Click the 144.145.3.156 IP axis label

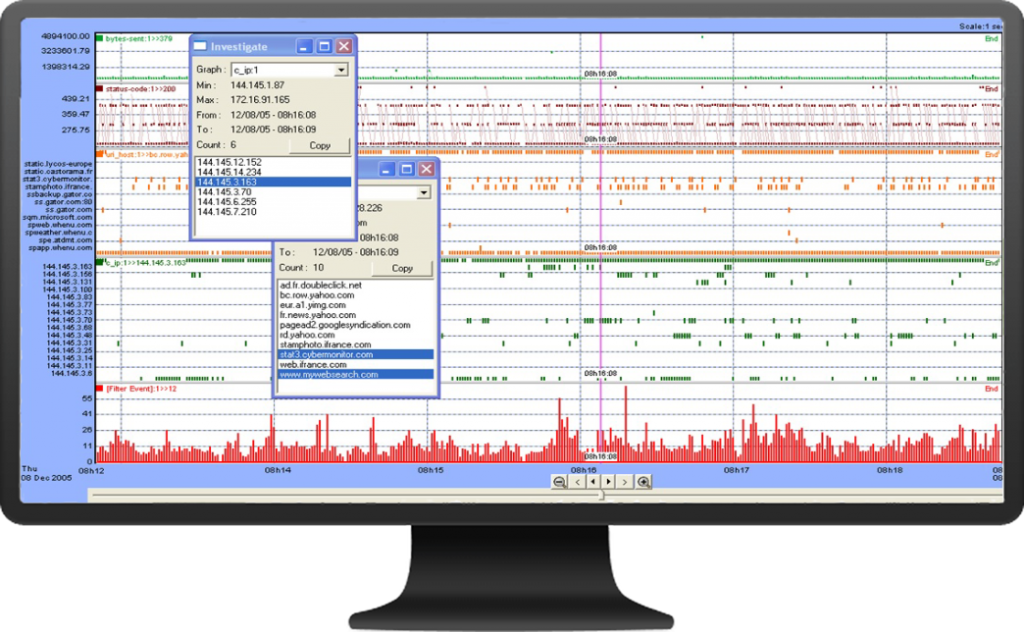pos(67,274)
